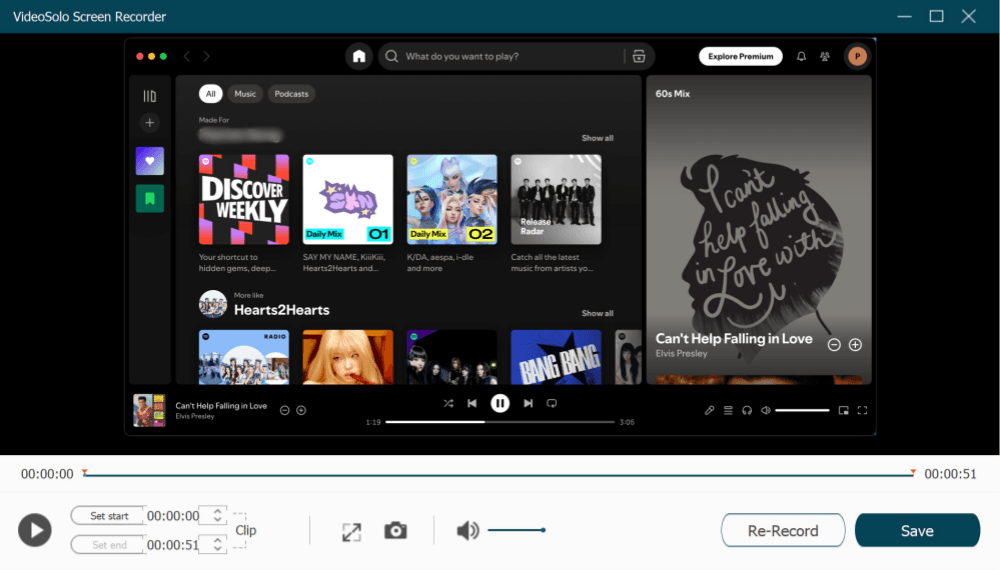Click the recording timeline track
Image resolution: width=1000 pixels, height=570 pixels.
(499, 474)
